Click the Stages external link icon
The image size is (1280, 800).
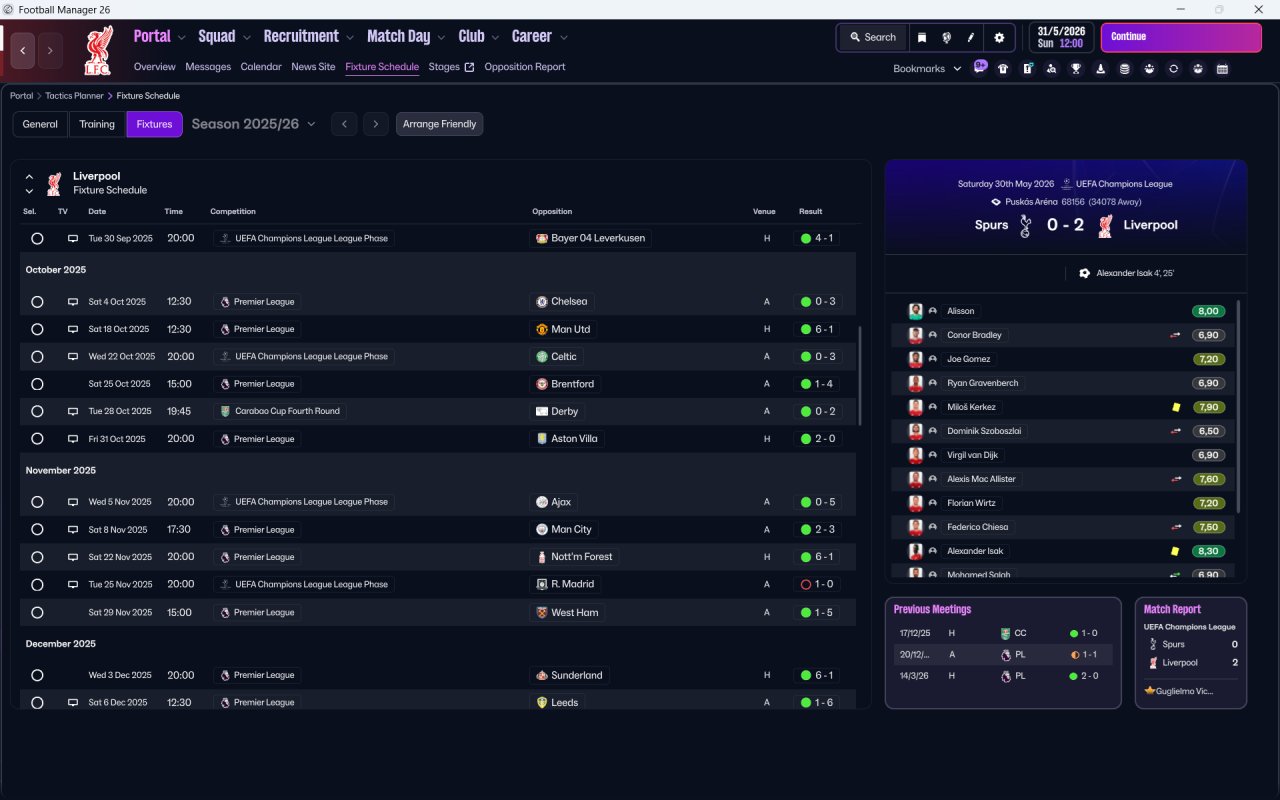tap(470, 67)
